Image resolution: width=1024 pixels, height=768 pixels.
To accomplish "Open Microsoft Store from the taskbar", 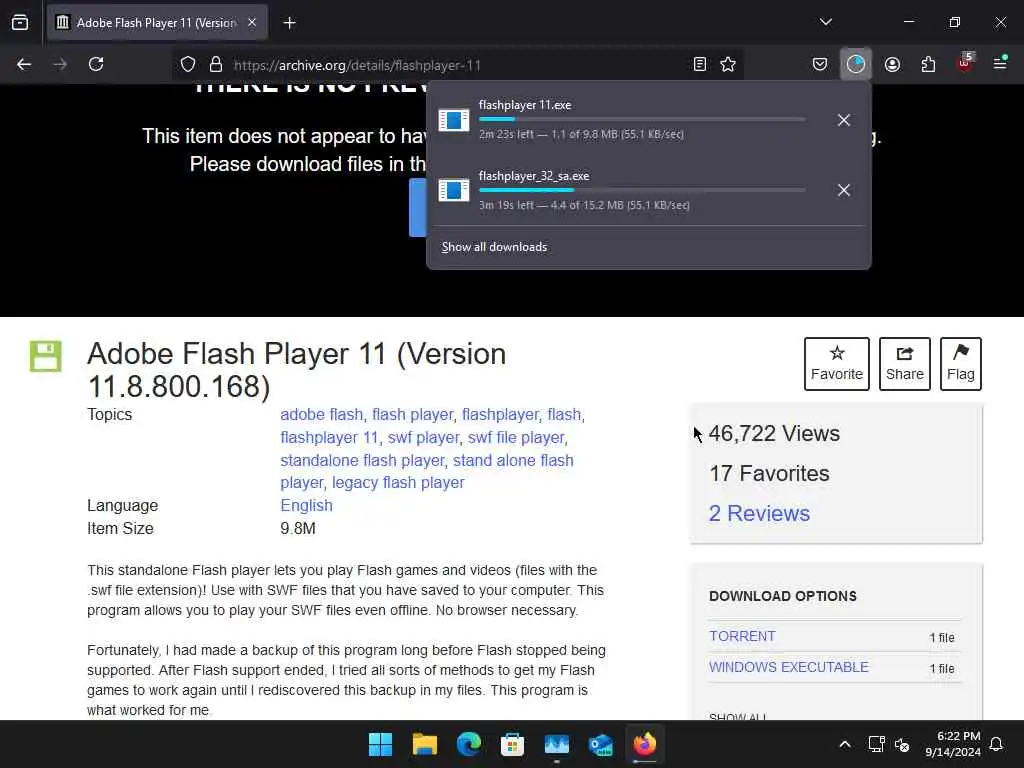I will 512,744.
